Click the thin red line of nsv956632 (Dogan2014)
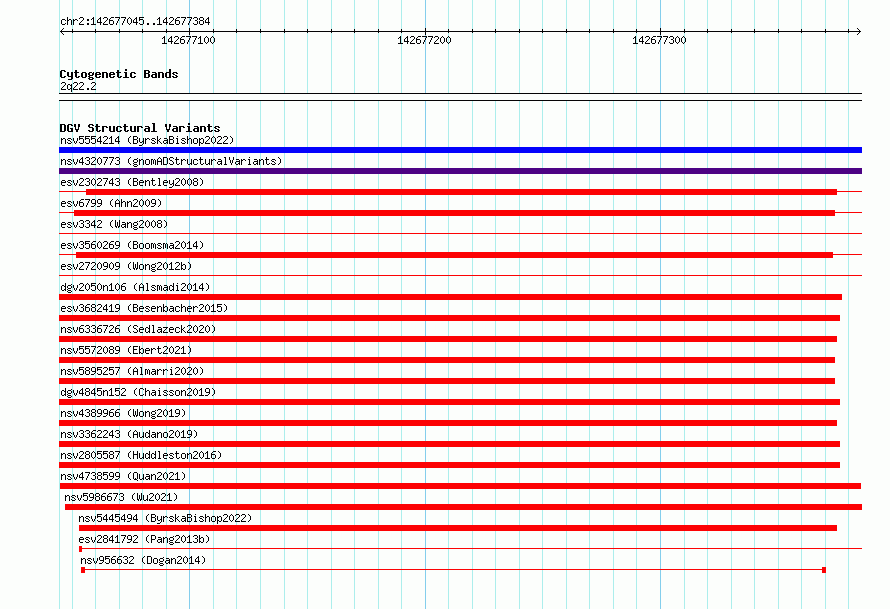 (x=454, y=570)
